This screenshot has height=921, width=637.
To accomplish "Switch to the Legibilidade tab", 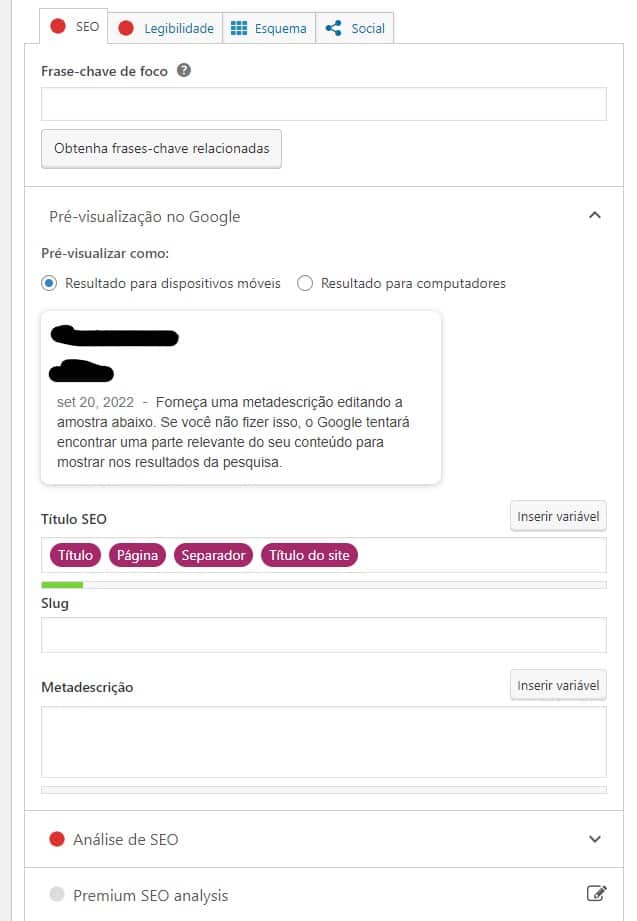I will point(165,28).
